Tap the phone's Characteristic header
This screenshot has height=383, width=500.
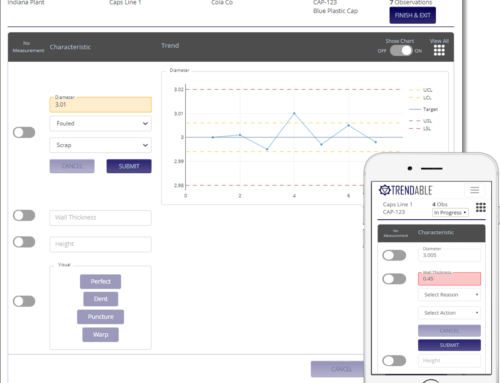[x=436, y=232]
